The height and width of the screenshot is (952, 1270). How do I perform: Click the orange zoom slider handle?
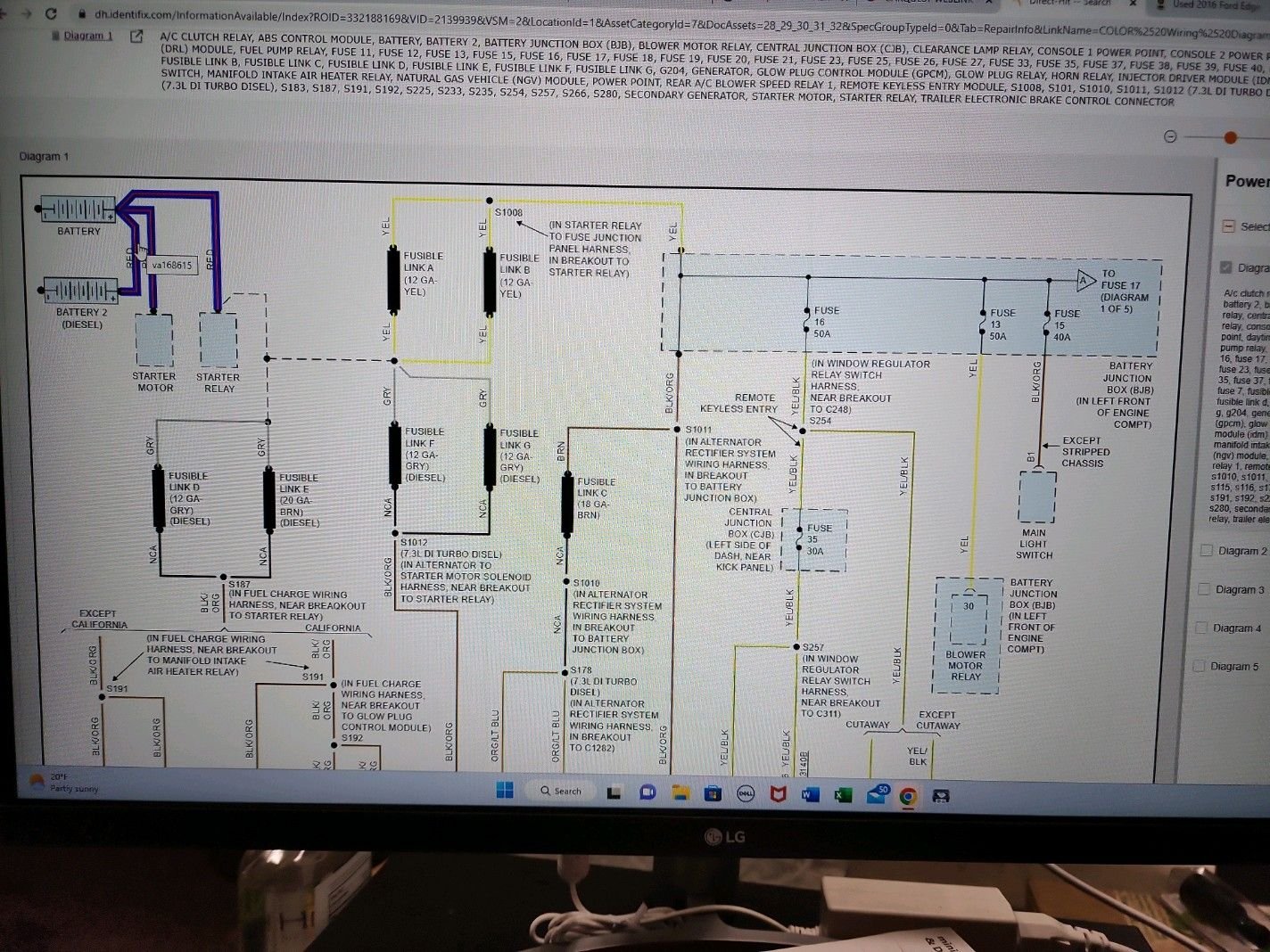[x=1231, y=137]
